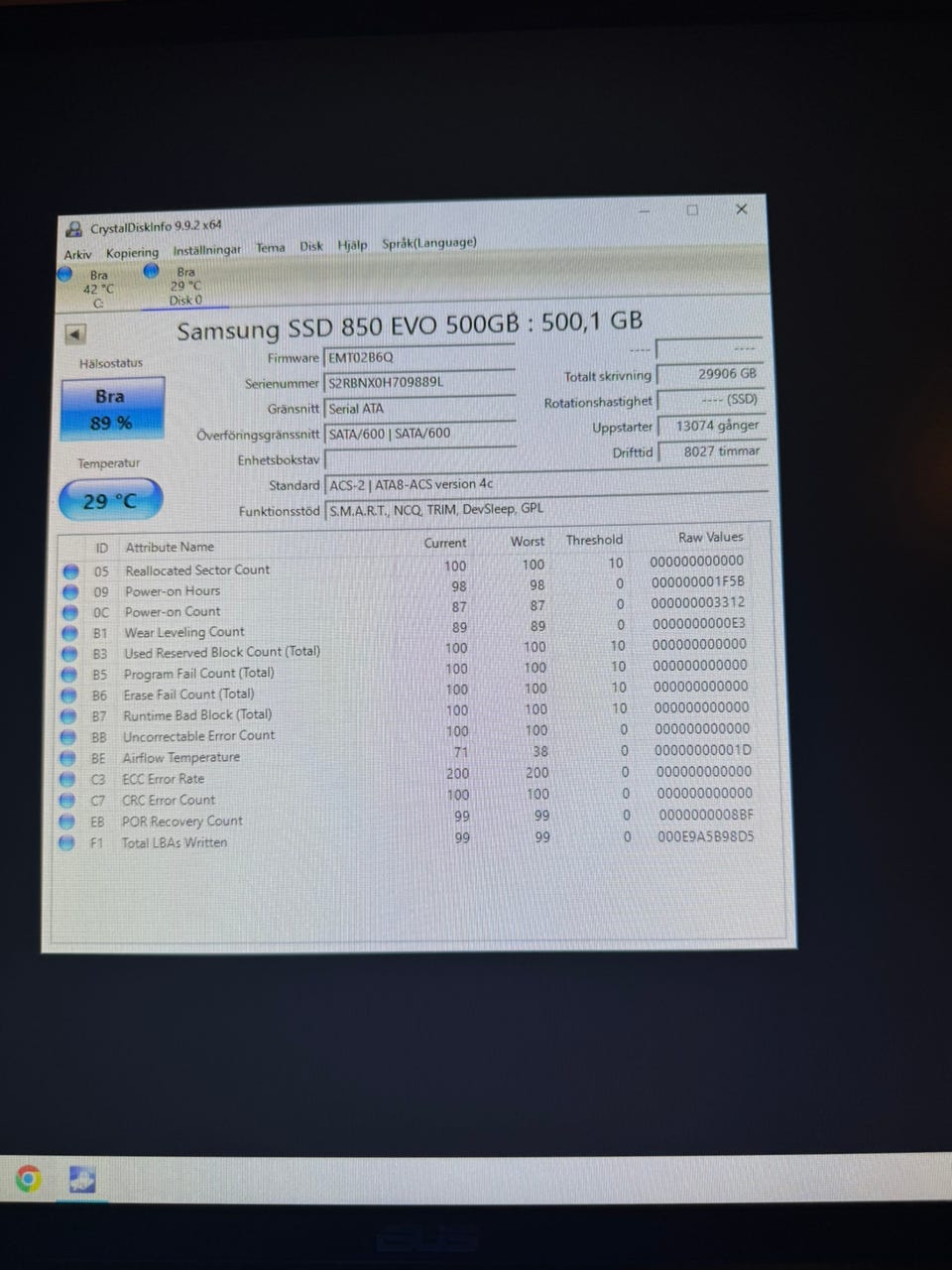Viewport: 952px width, 1270px height.
Task: Click status icon for Power-on Hours
Action: pyautogui.click(x=70, y=592)
